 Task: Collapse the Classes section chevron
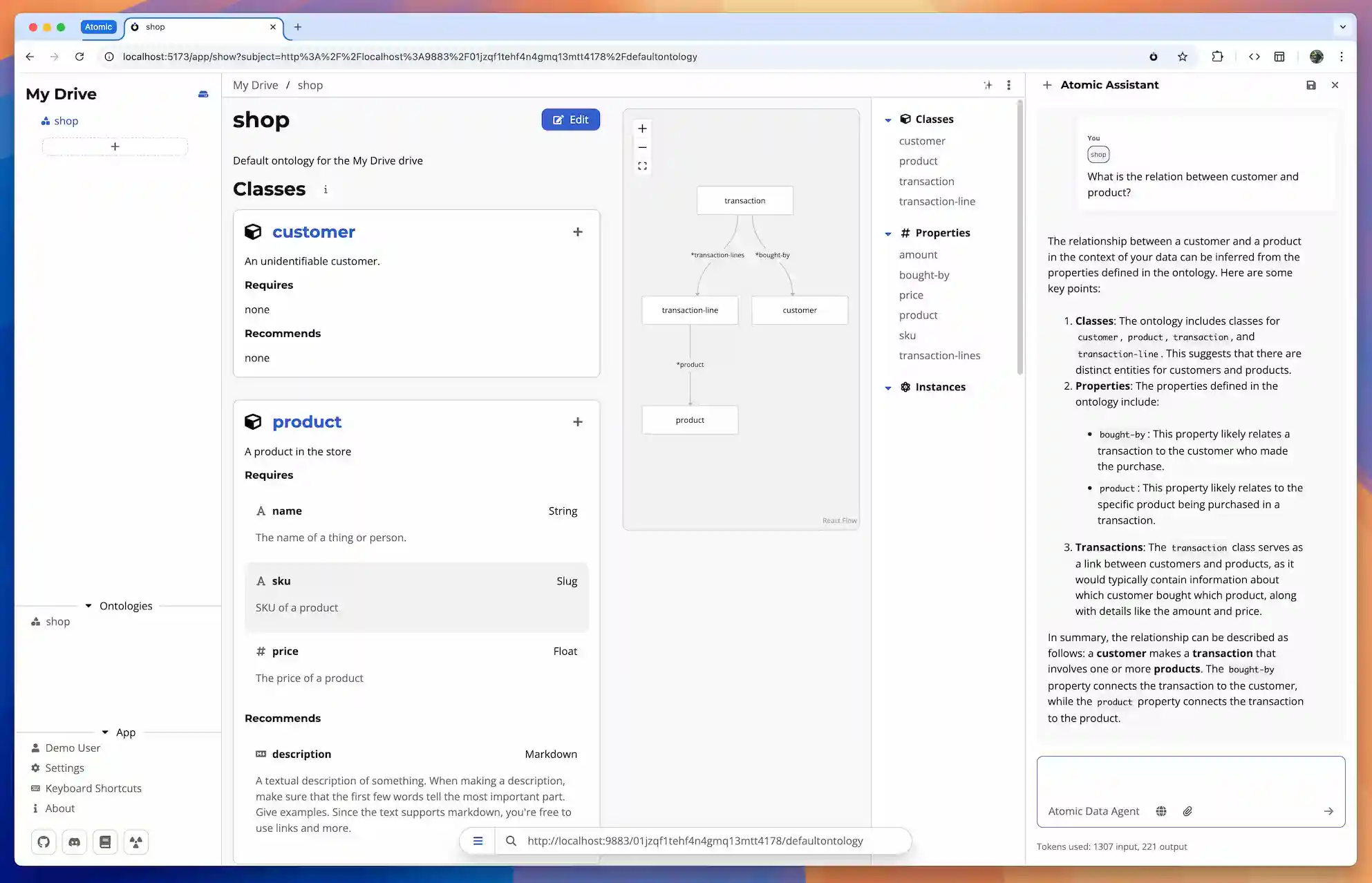(x=888, y=119)
